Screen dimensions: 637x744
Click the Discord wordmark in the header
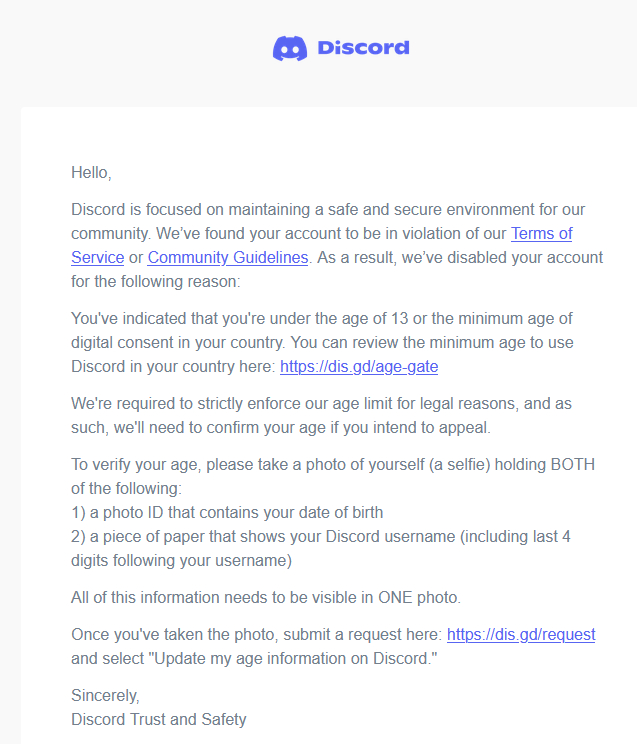363,48
